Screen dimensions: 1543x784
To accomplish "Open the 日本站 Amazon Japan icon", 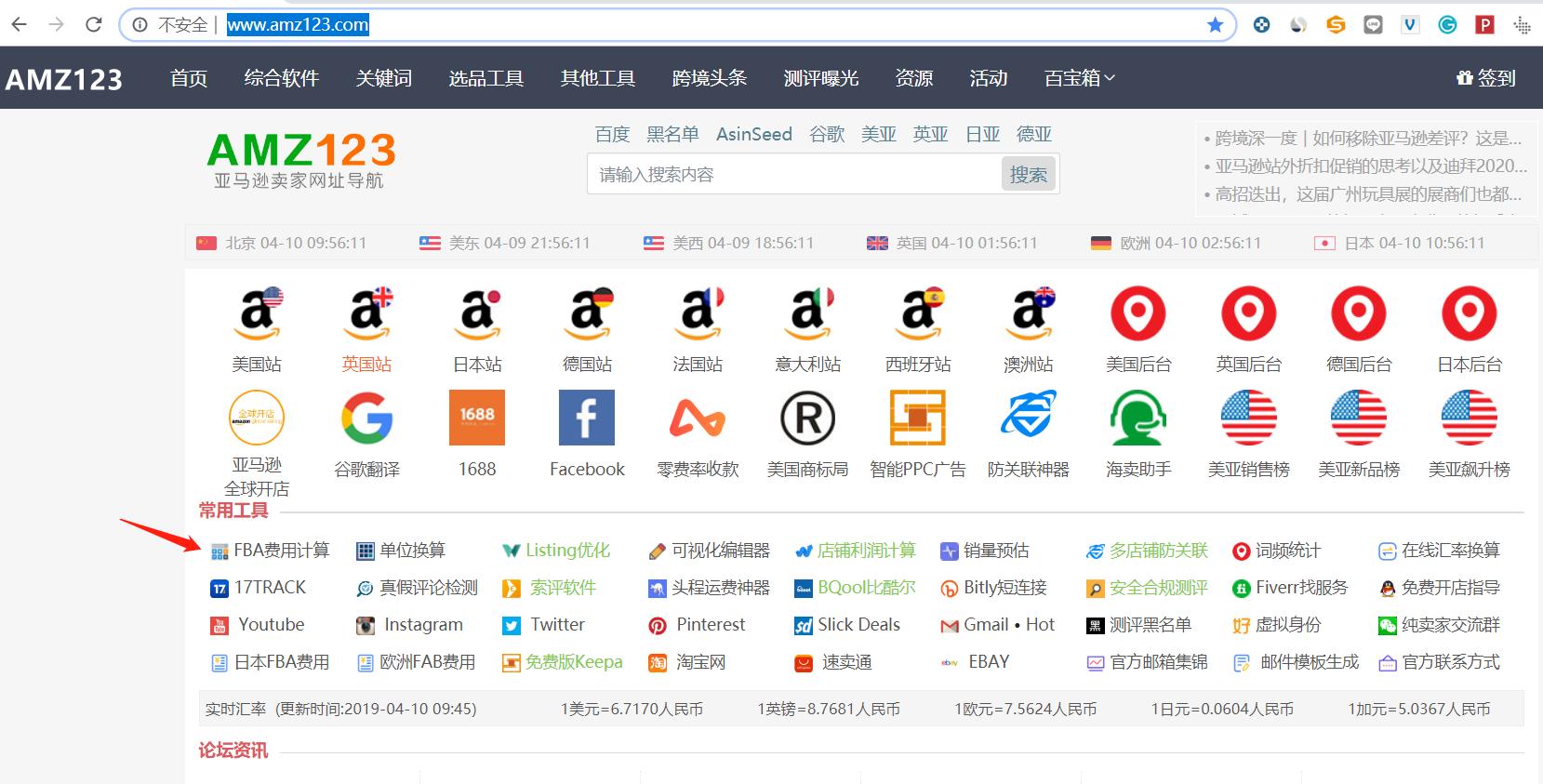I will (477, 313).
